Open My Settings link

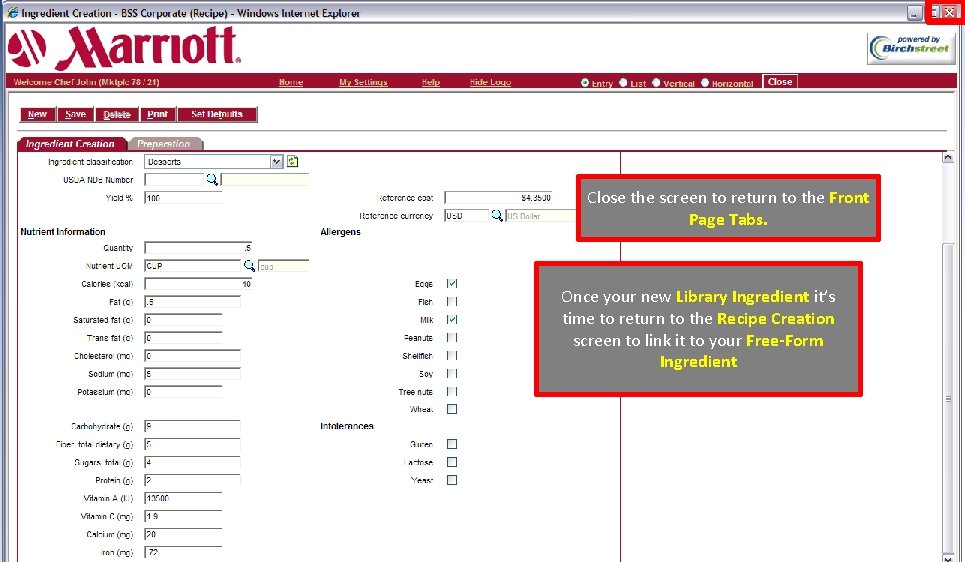[x=363, y=82]
